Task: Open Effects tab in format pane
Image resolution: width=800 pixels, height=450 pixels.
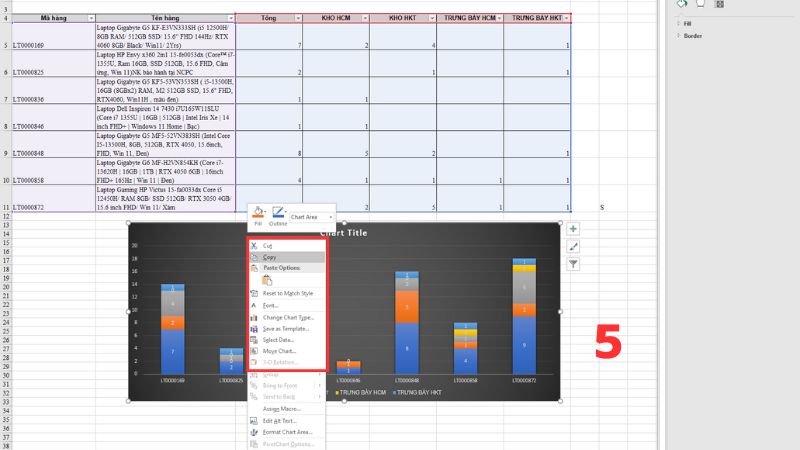Action: [701, 4]
